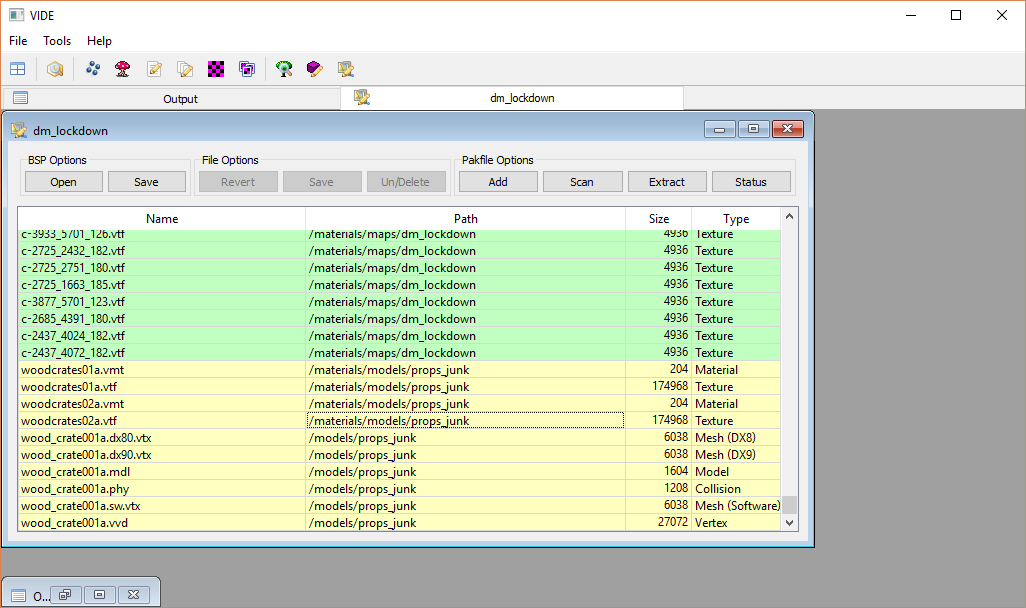Viewport: 1026px width, 608px height.
Task: Click the file list scrollbar thumb
Action: 790,505
